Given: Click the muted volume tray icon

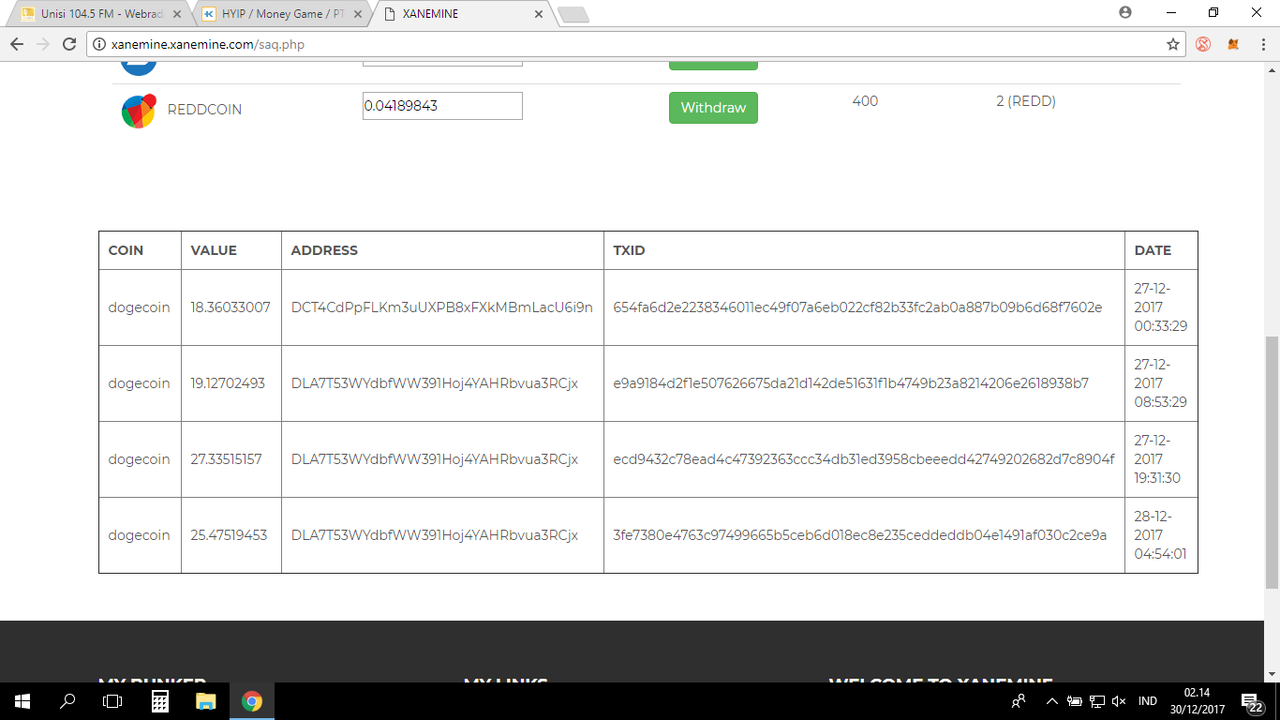Looking at the screenshot, I should [x=1119, y=701].
